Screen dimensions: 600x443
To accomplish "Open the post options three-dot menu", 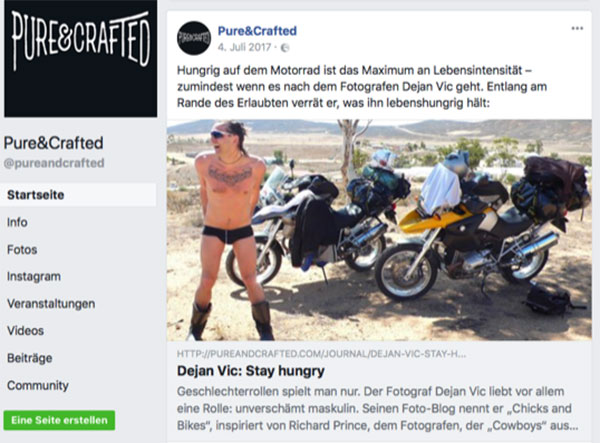I will 577,28.
